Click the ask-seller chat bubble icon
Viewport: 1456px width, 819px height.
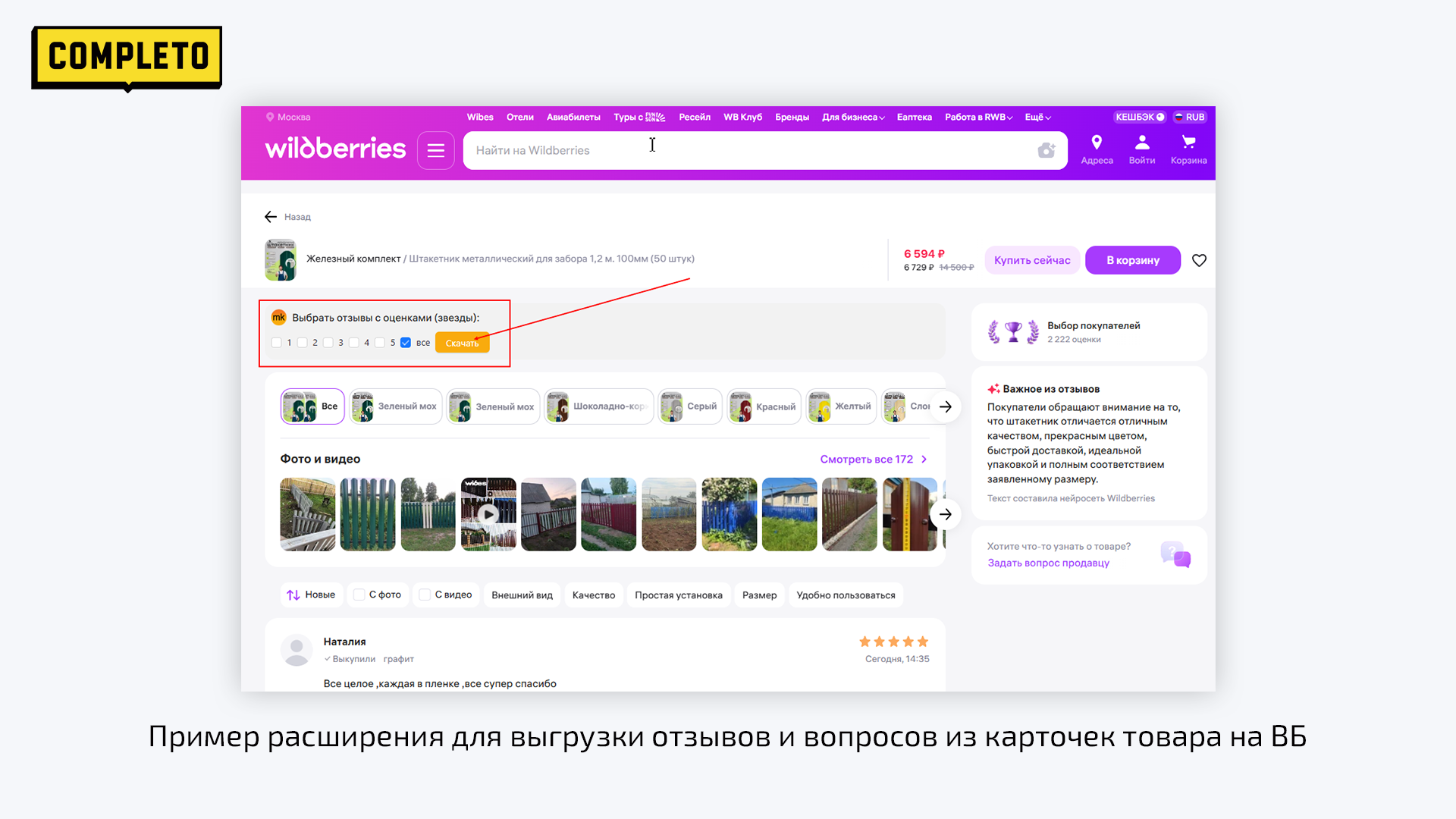point(1175,554)
